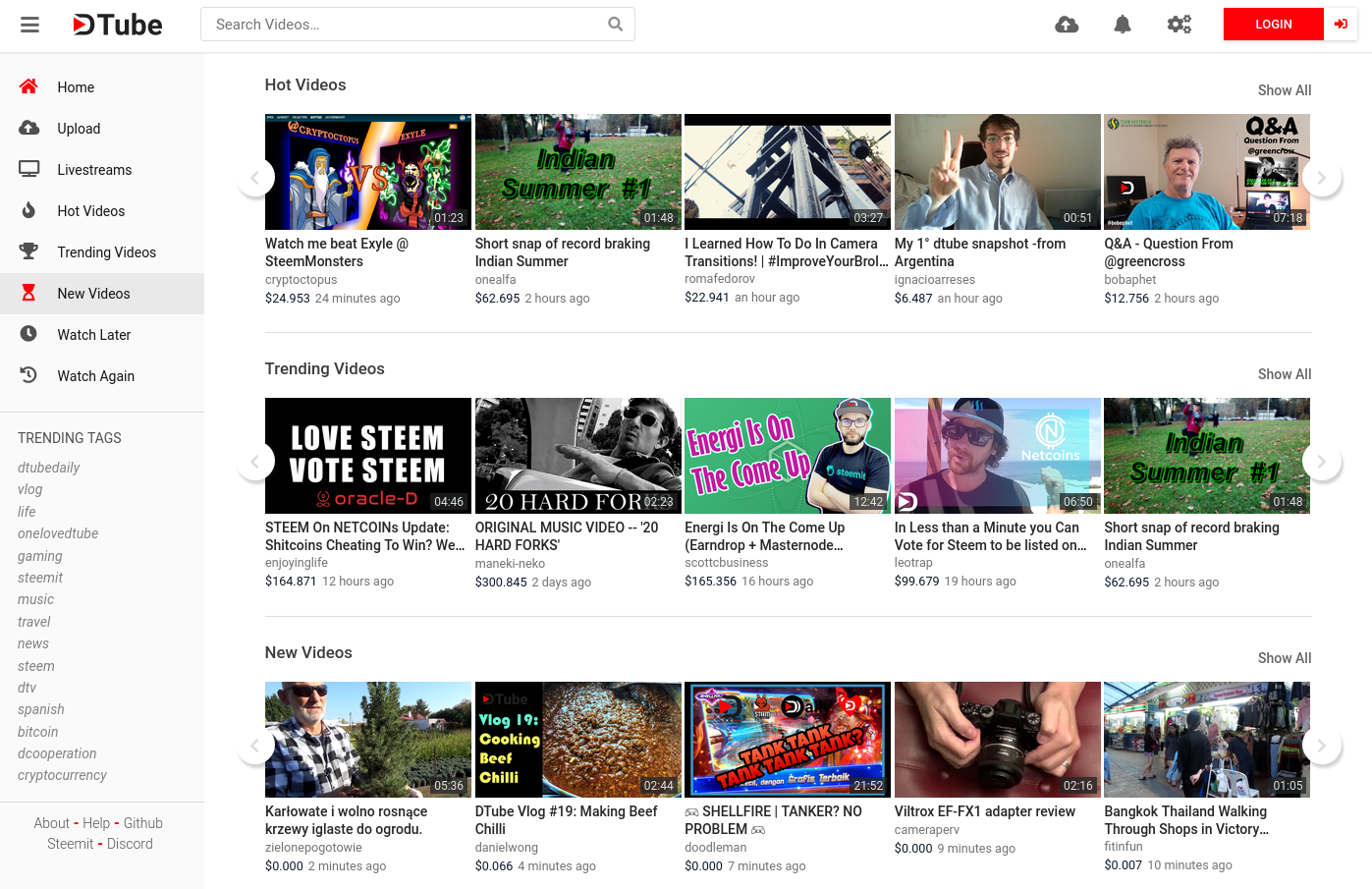Click the LOGIN button

pyautogui.click(x=1273, y=25)
